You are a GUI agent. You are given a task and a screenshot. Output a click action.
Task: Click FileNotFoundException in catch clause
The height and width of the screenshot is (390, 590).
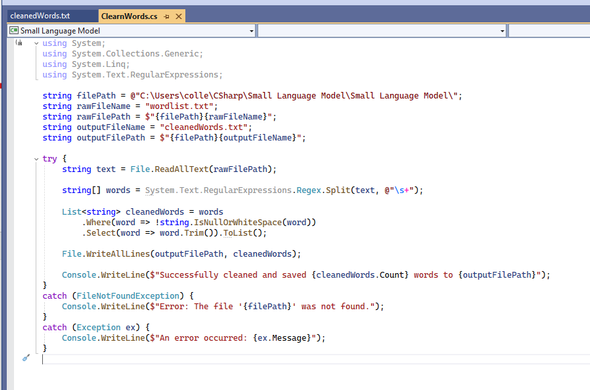coord(128,296)
